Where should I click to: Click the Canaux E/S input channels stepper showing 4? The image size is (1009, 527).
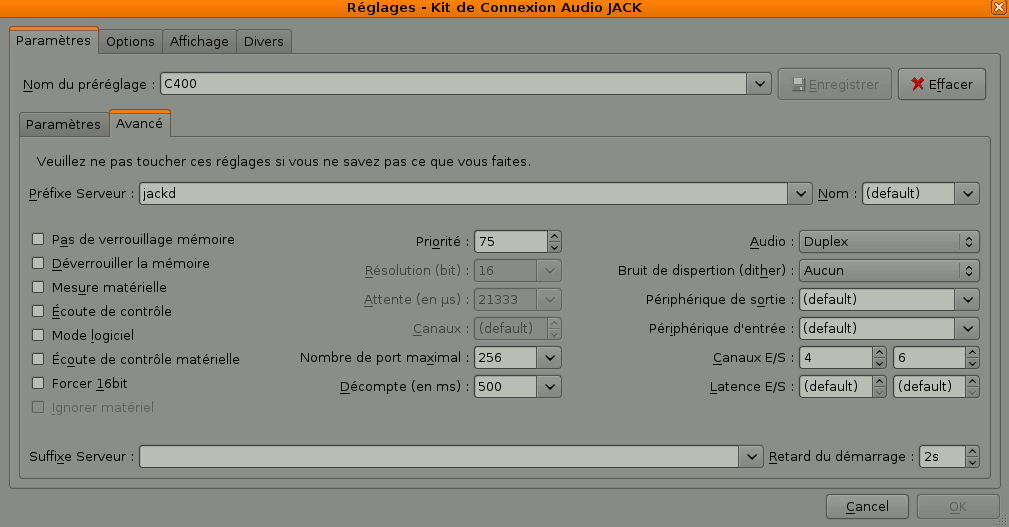pos(880,357)
